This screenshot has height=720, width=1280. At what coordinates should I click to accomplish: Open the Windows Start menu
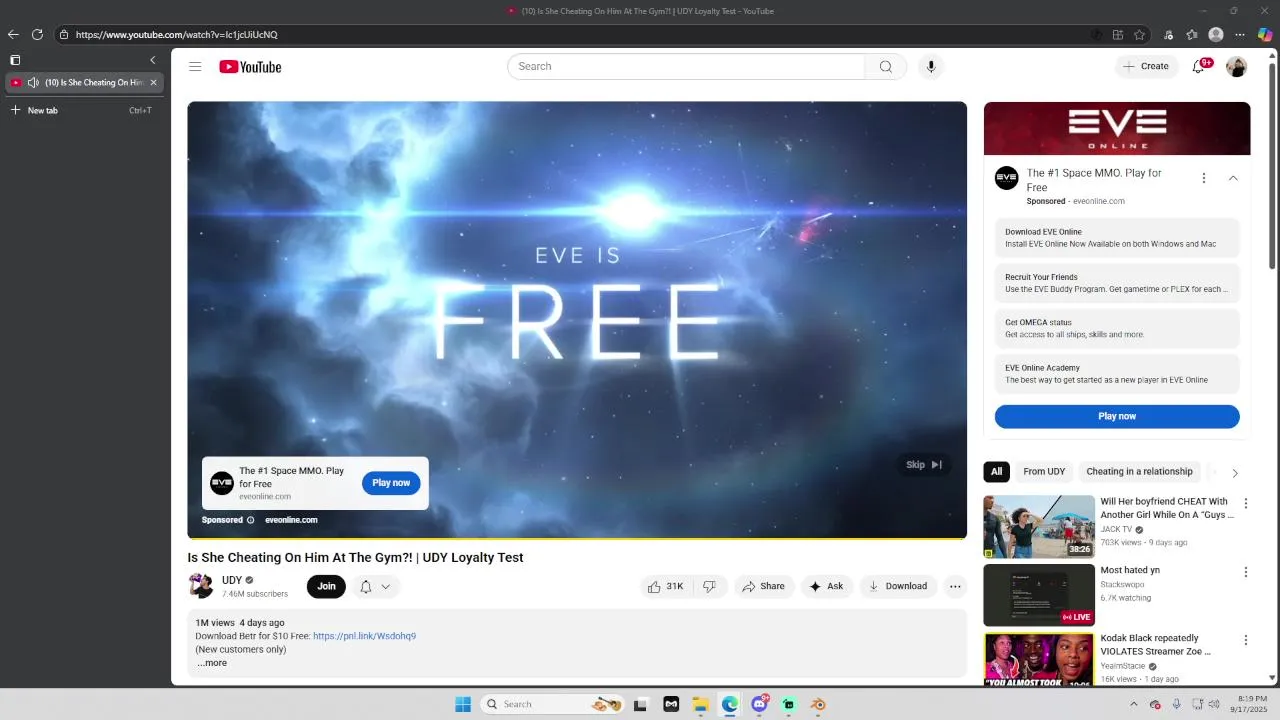[x=463, y=704]
